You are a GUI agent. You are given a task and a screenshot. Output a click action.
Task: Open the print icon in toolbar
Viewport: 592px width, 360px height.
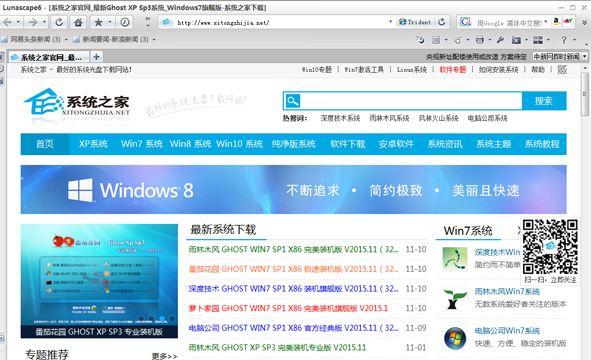pyautogui.click(x=479, y=40)
